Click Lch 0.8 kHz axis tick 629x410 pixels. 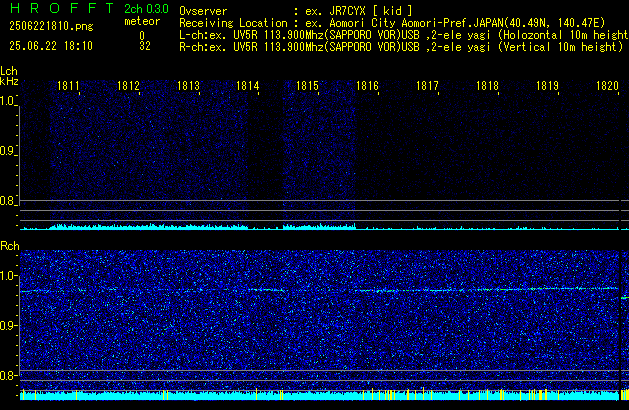pos(8,201)
